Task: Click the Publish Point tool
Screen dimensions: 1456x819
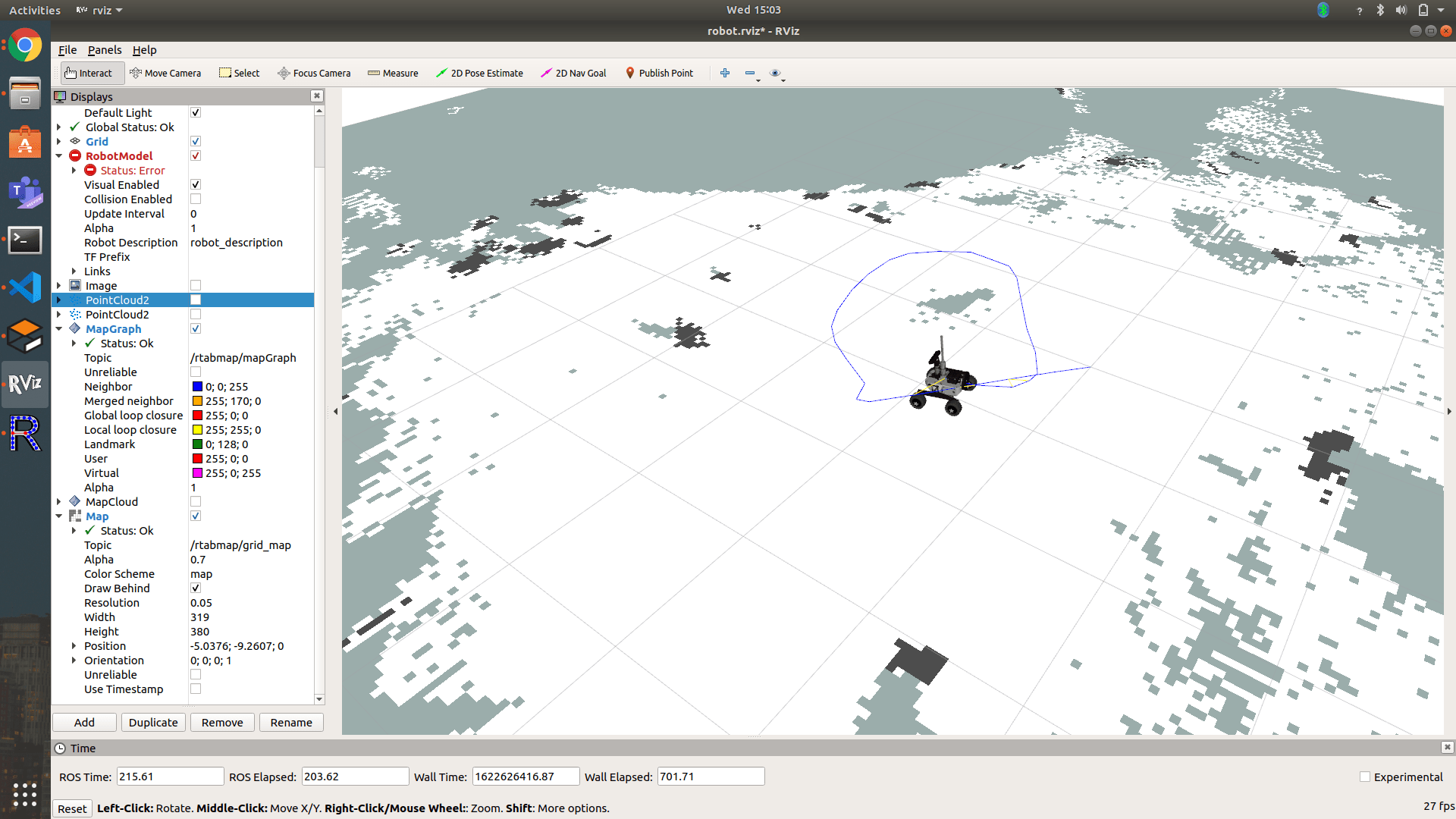Action: tap(659, 73)
